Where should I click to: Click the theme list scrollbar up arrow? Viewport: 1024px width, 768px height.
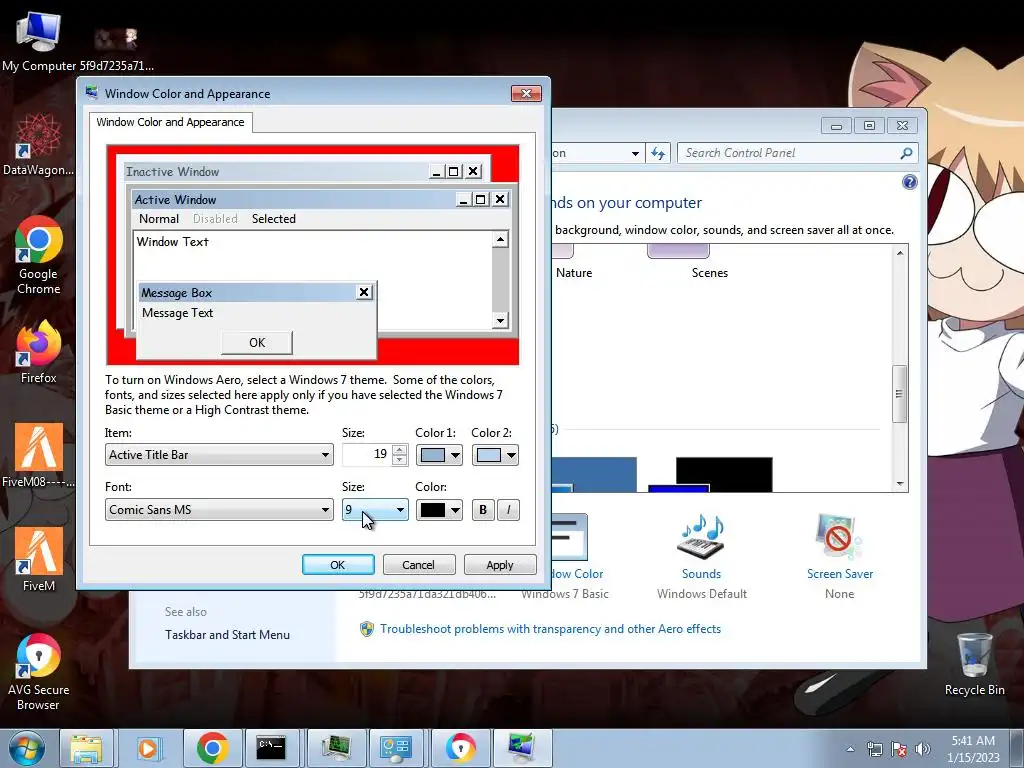(x=900, y=253)
